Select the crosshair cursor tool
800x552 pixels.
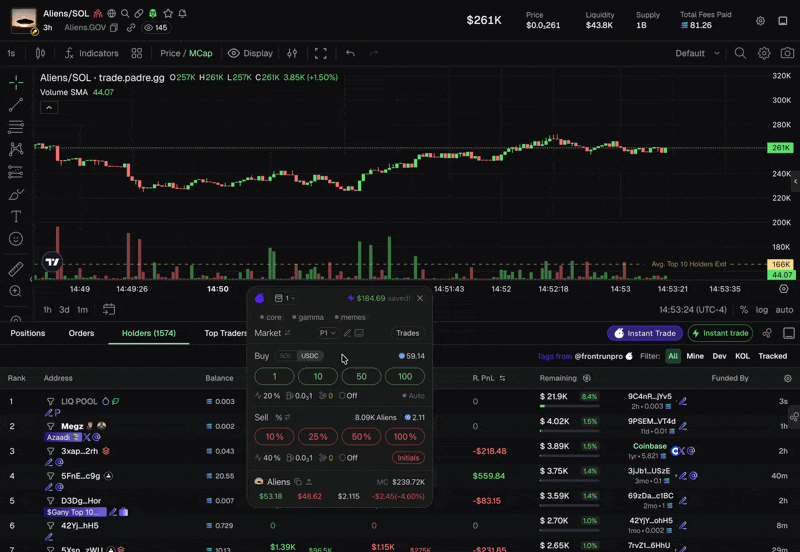click(16, 82)
